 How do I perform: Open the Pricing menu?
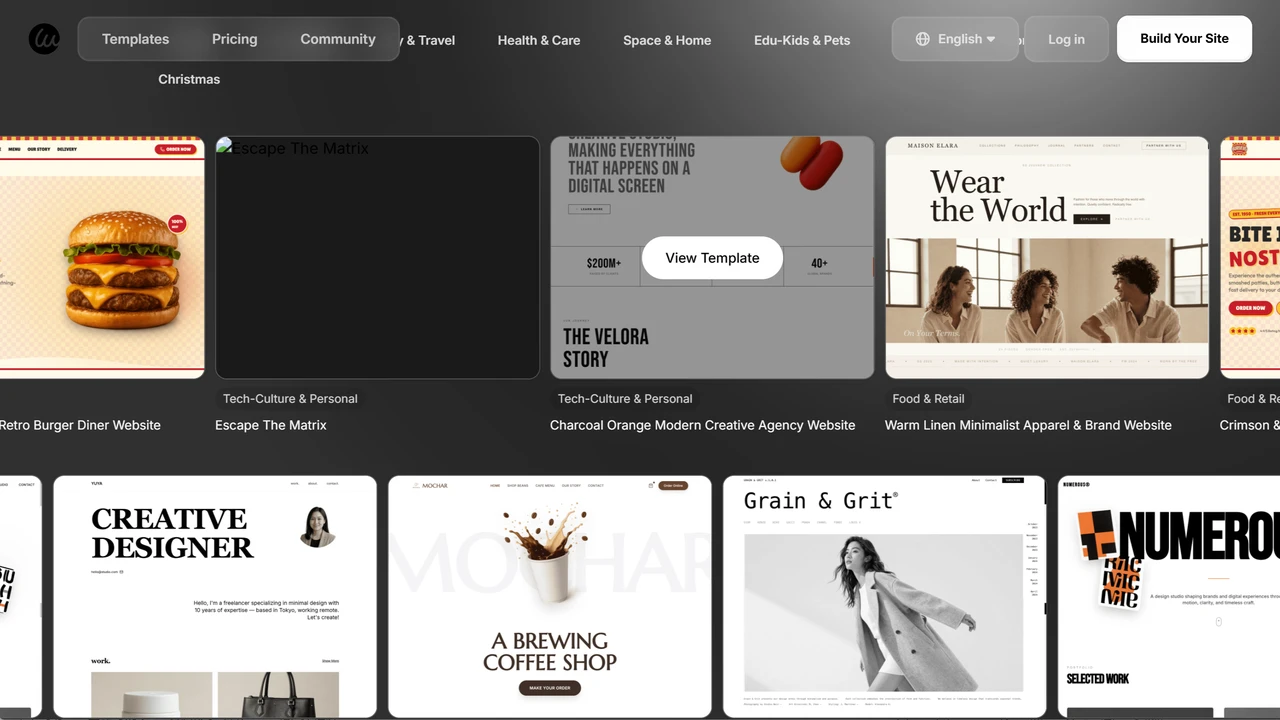tap(234, 39)
